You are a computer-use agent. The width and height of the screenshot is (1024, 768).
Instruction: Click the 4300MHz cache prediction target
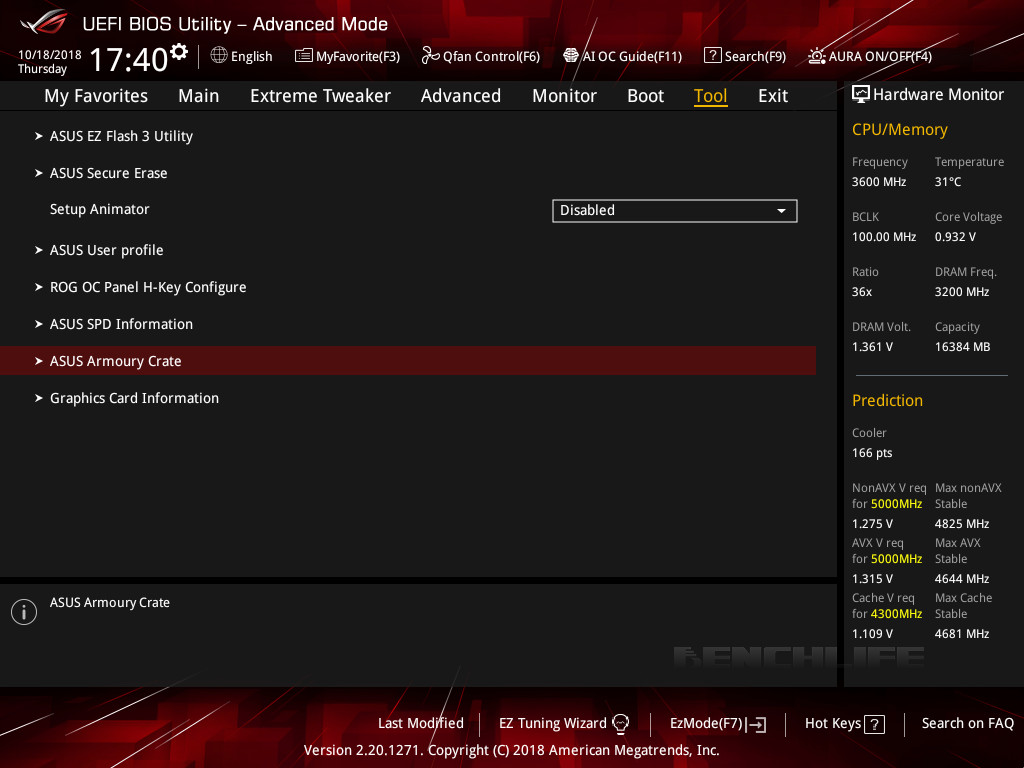pyautogui.click(x=896, y=614)
